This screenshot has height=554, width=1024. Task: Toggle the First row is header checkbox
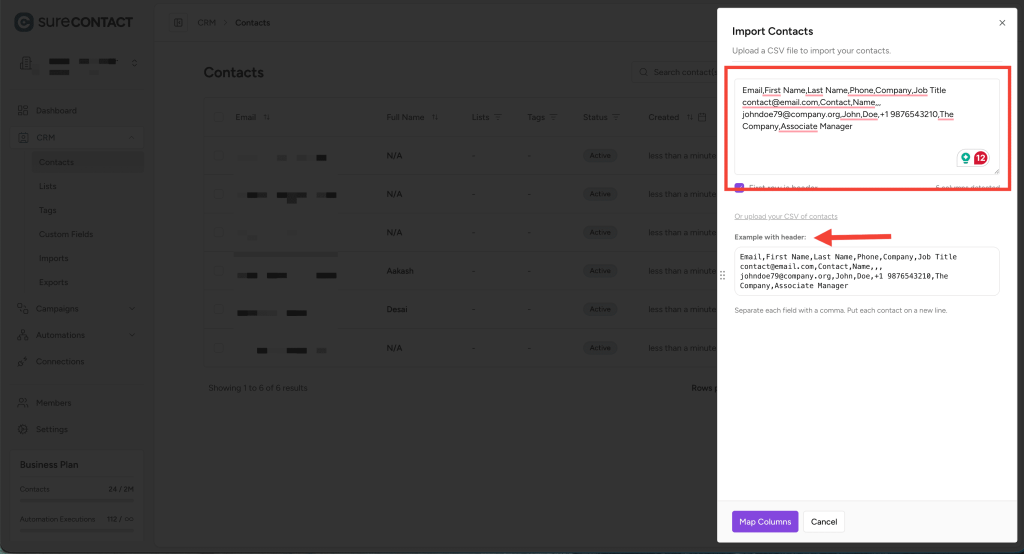pyautogui.click(x=739, y=188)
